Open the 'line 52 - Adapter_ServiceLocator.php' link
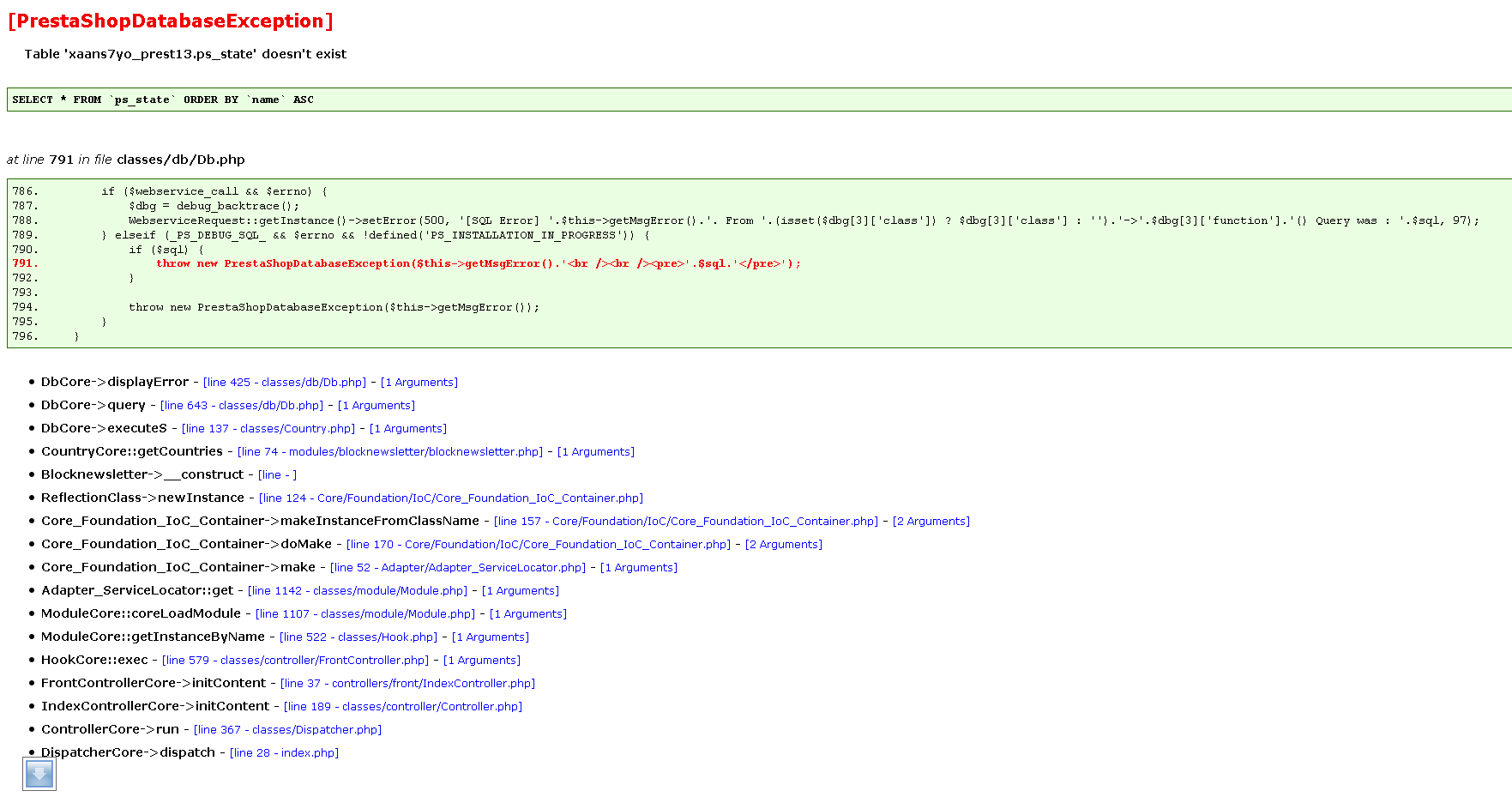Viewport: 1512px width, 797px height. click(458, 568)
